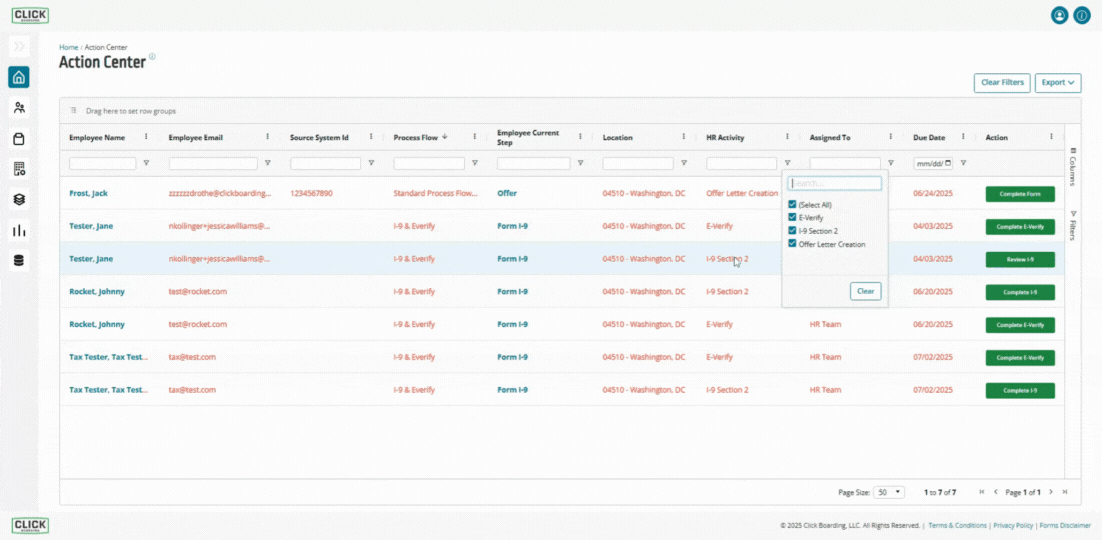Open the bar chart reports icon
The width and height of the screenshot is (1102, 540).
pyautogui.click(x=19, y=230)
